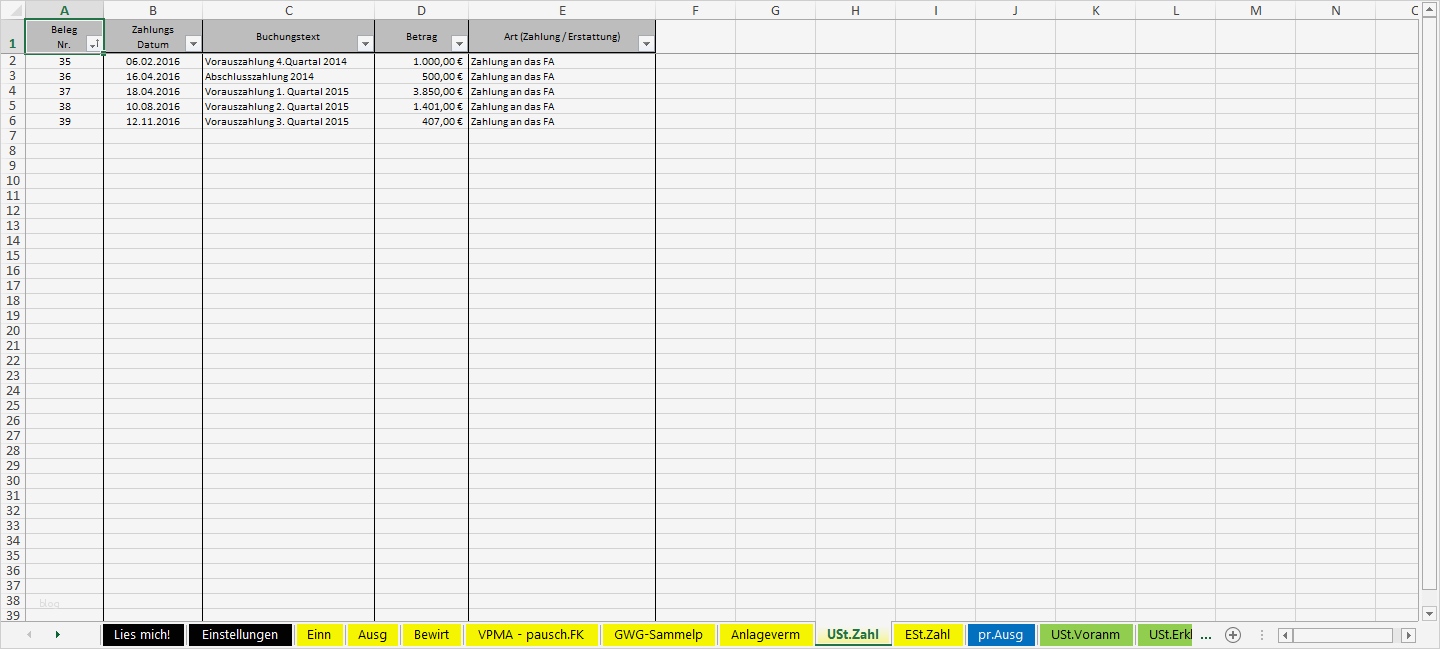Click Zahlung an das FA in row 2
Screen dimensions: 1440x649
coord(562,61)
